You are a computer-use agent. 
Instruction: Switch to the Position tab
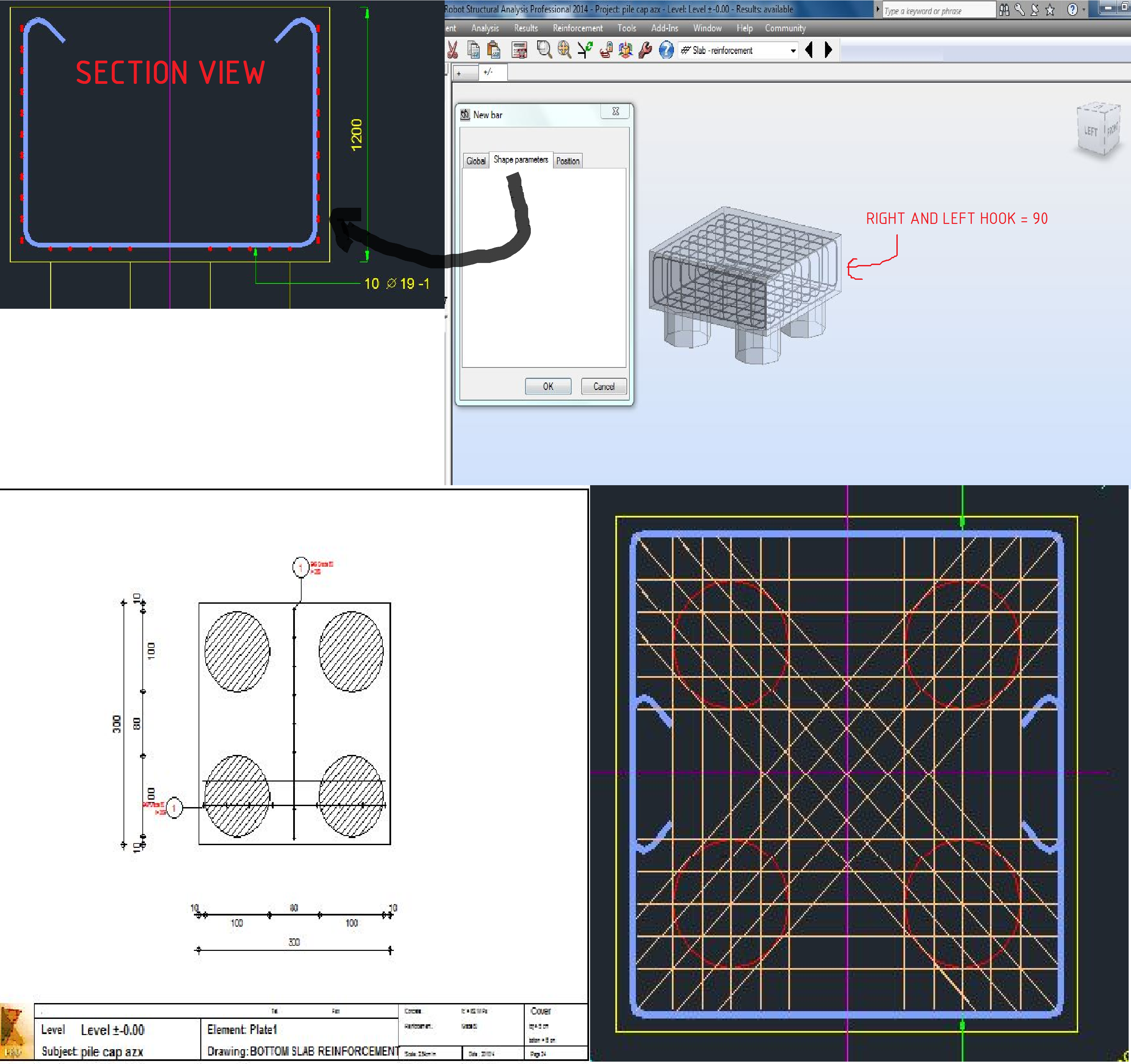(x=567, y=161)
